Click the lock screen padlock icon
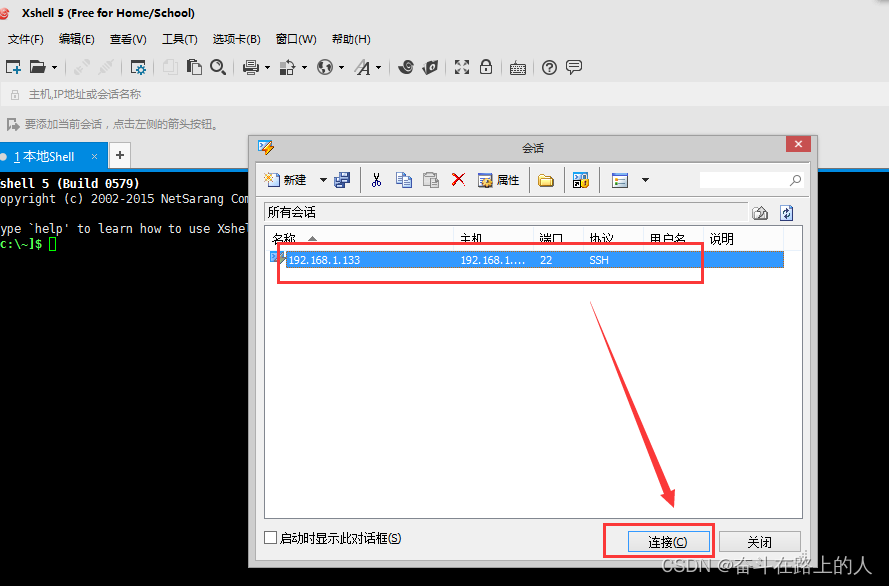This screenshot has height=586, width=889. click(x=486, y=67)
